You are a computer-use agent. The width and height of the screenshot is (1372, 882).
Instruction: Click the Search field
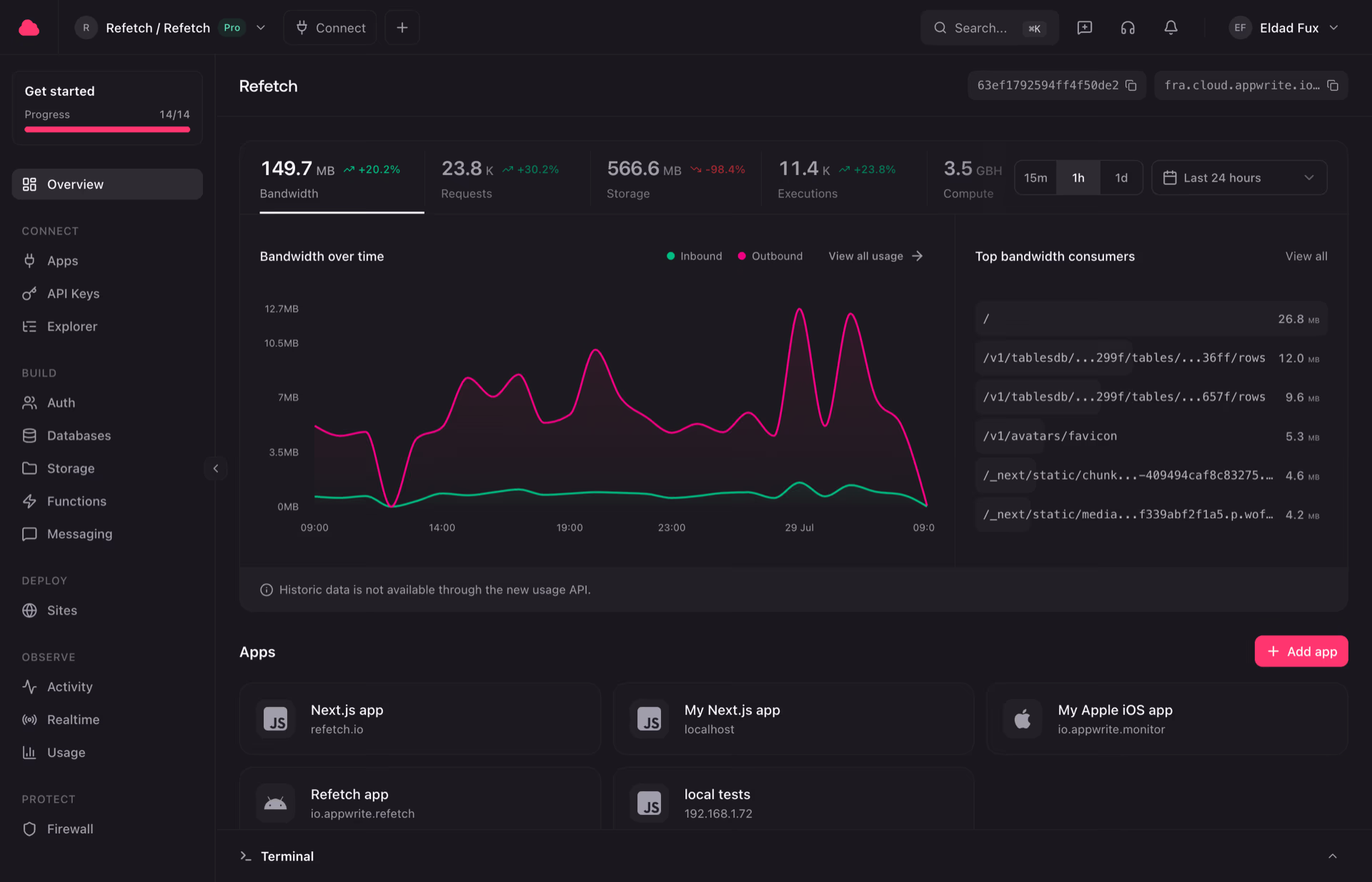pyautogui.click(x=990, y=28)
